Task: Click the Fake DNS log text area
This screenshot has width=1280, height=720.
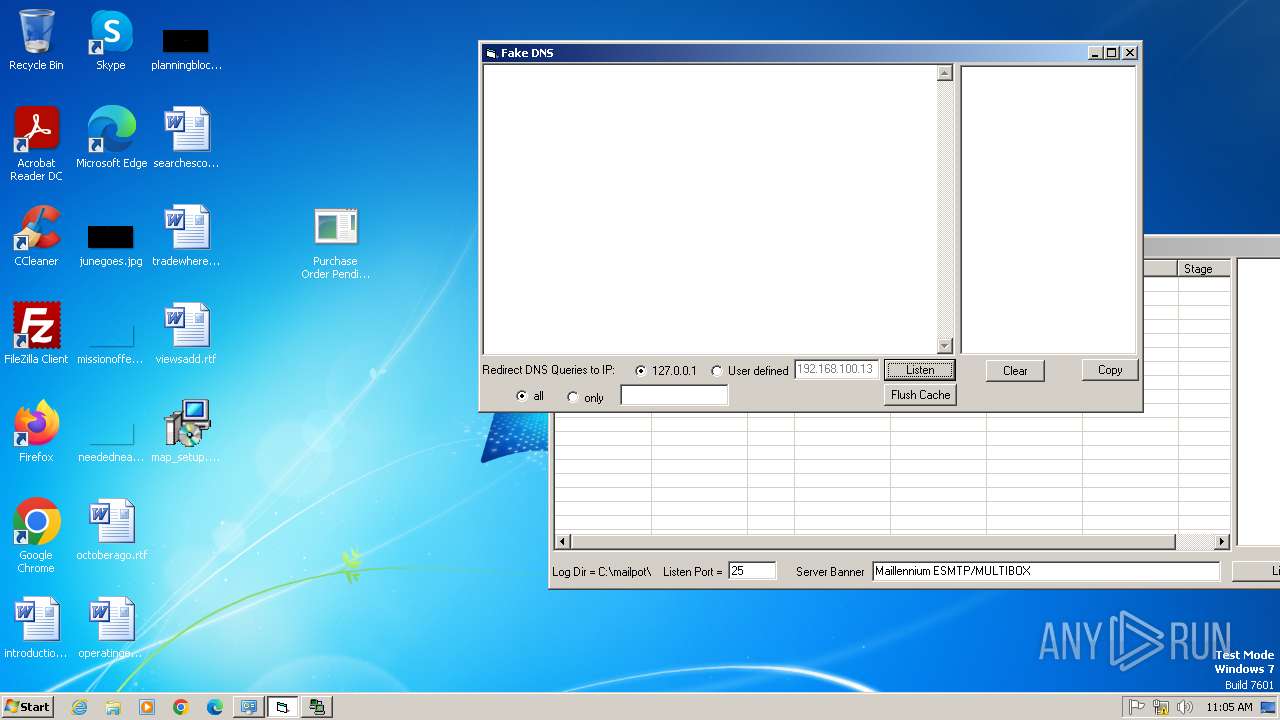Action: [709, 209]
